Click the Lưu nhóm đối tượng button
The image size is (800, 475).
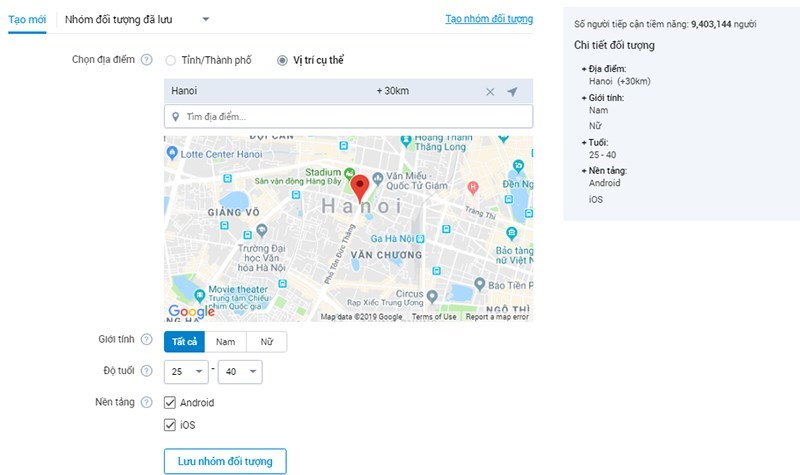(x=225, y=460)
